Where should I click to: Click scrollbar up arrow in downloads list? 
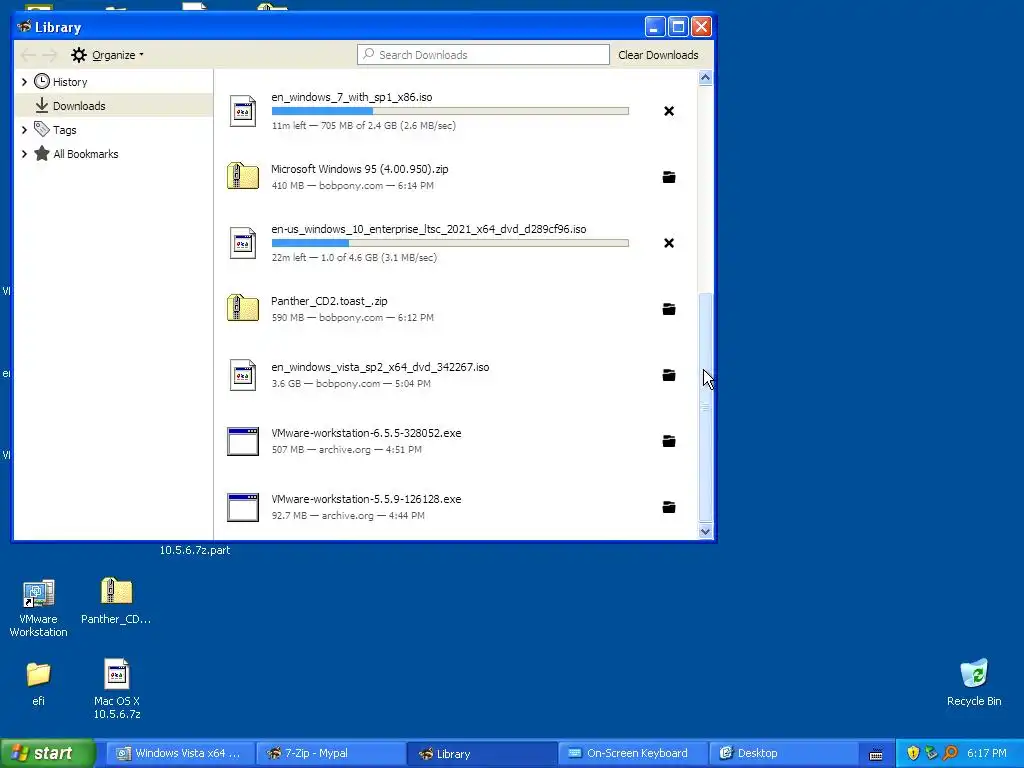[705, 78]
